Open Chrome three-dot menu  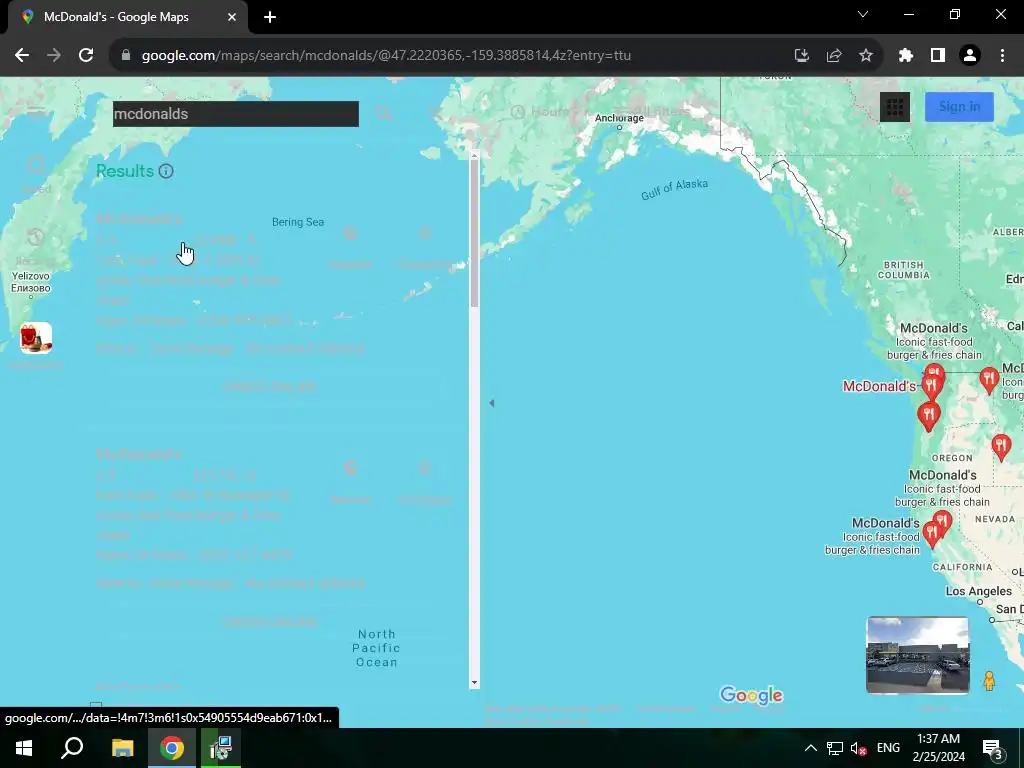click(1002, 56)
